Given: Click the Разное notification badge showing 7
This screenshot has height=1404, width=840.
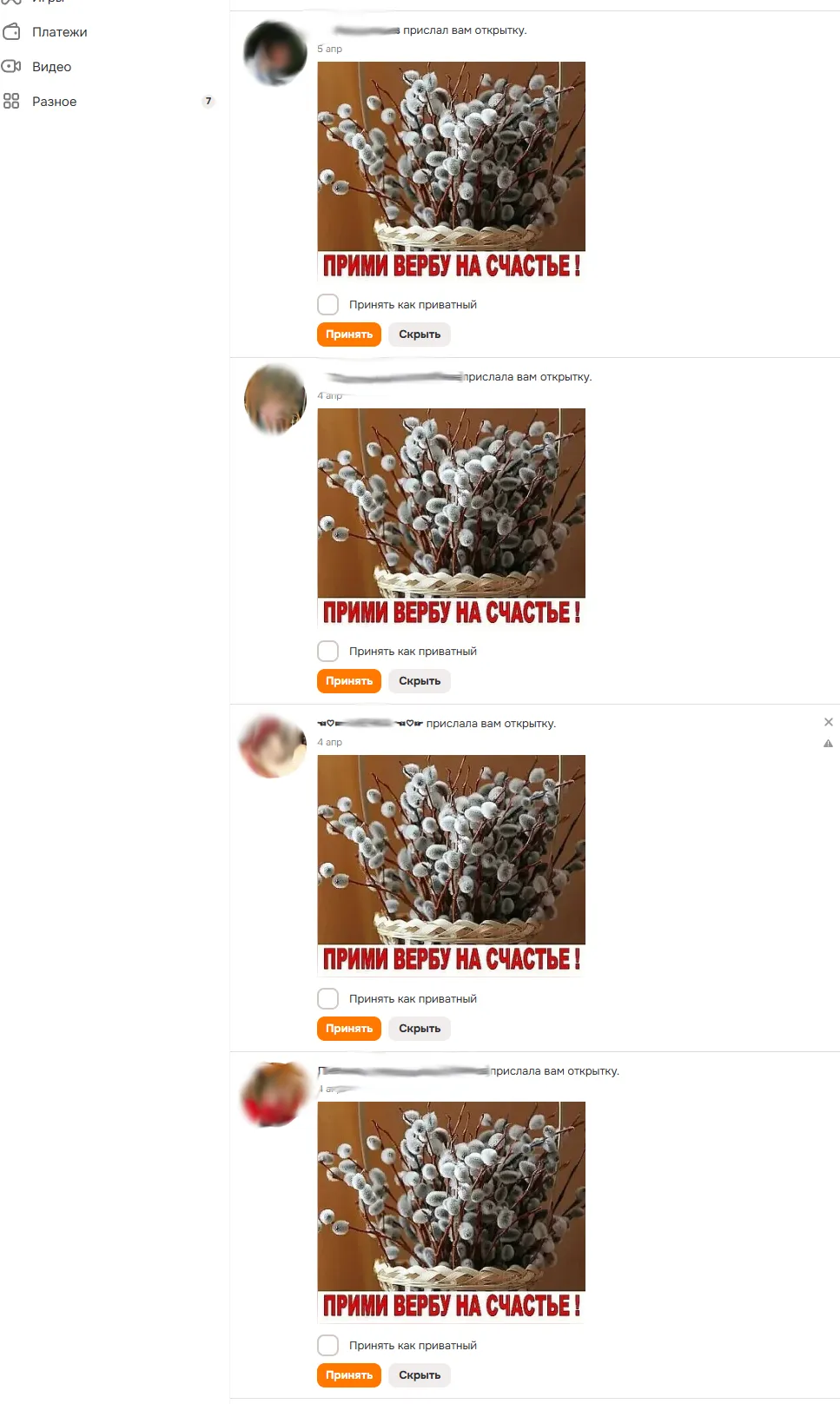Looking at the screenshot, I should [208, 102].
